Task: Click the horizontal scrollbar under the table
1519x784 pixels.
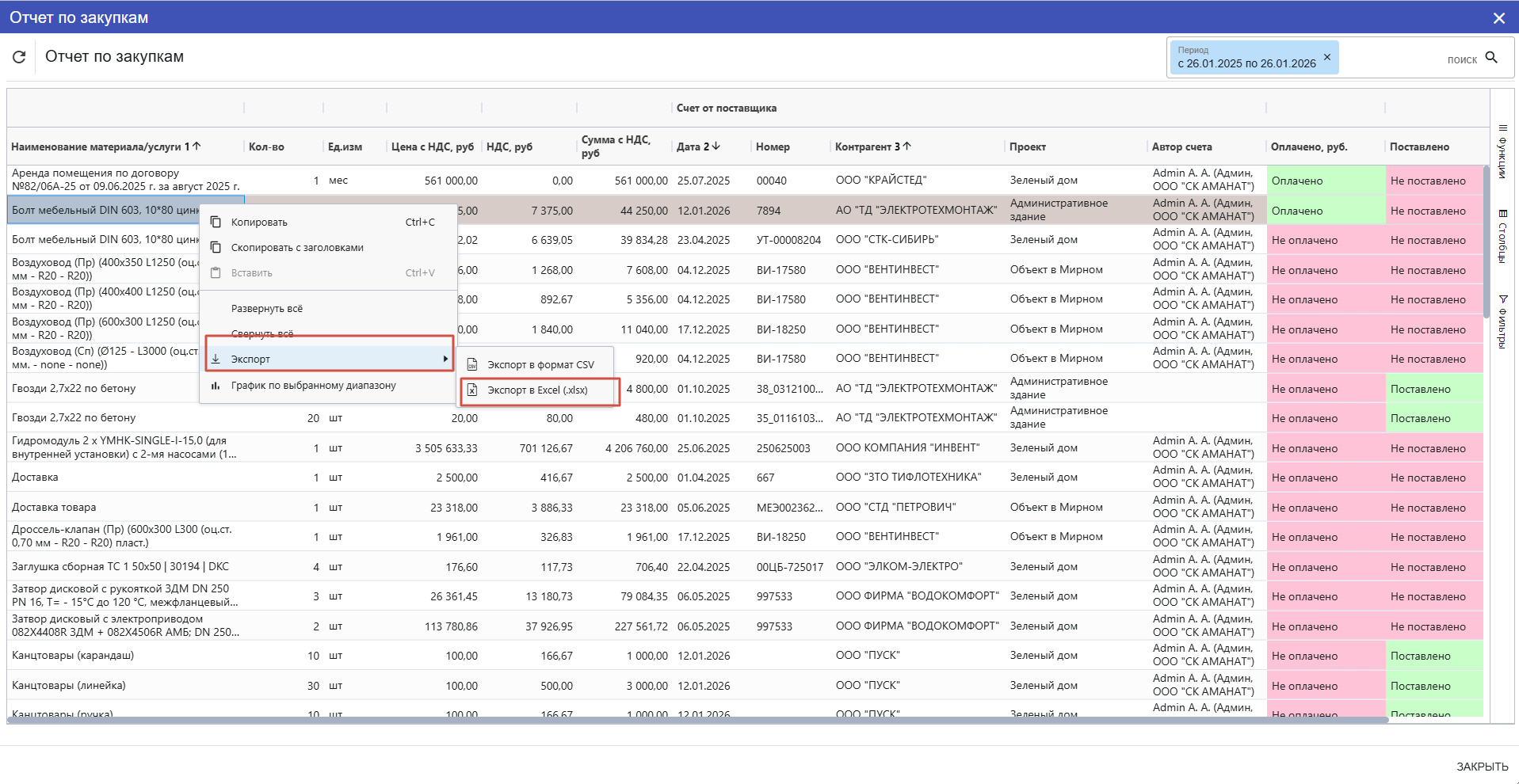Action: (x=697, y=720)
